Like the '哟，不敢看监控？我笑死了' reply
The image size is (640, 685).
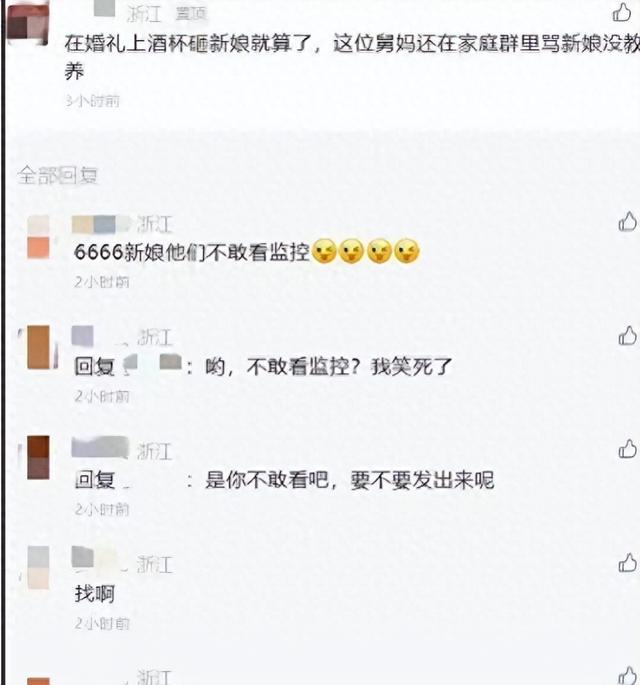pyautogui.click(x=627, y=336)
